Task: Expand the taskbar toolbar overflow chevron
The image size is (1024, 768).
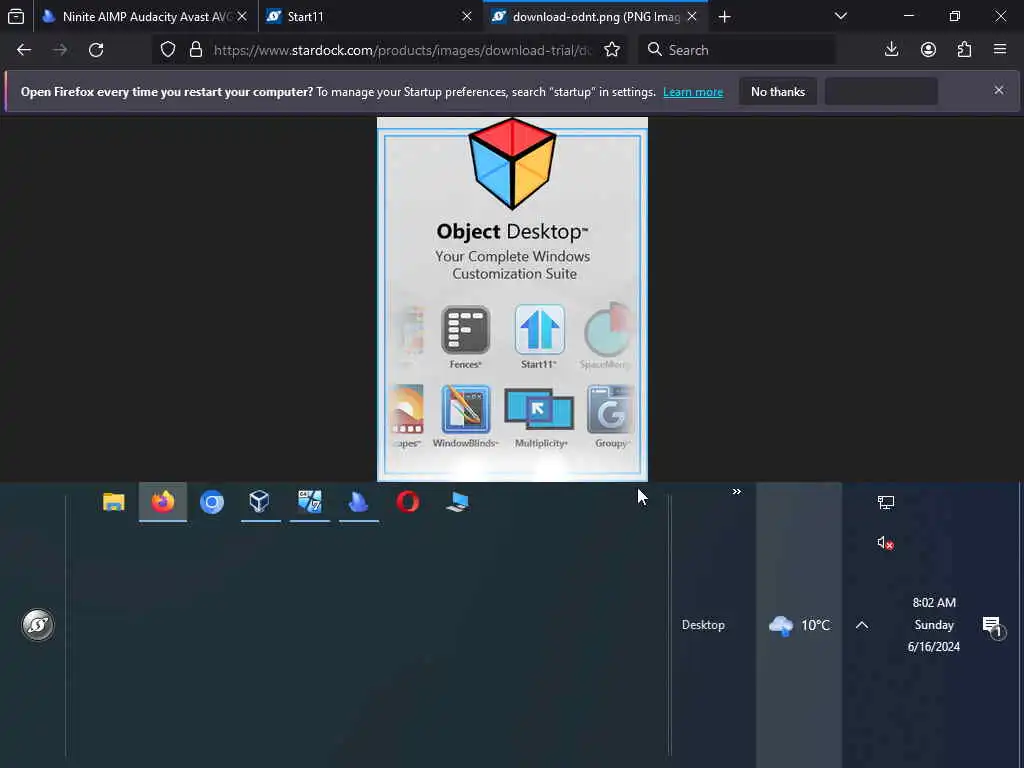Action: pyautogui.click(x=737, y=492)
